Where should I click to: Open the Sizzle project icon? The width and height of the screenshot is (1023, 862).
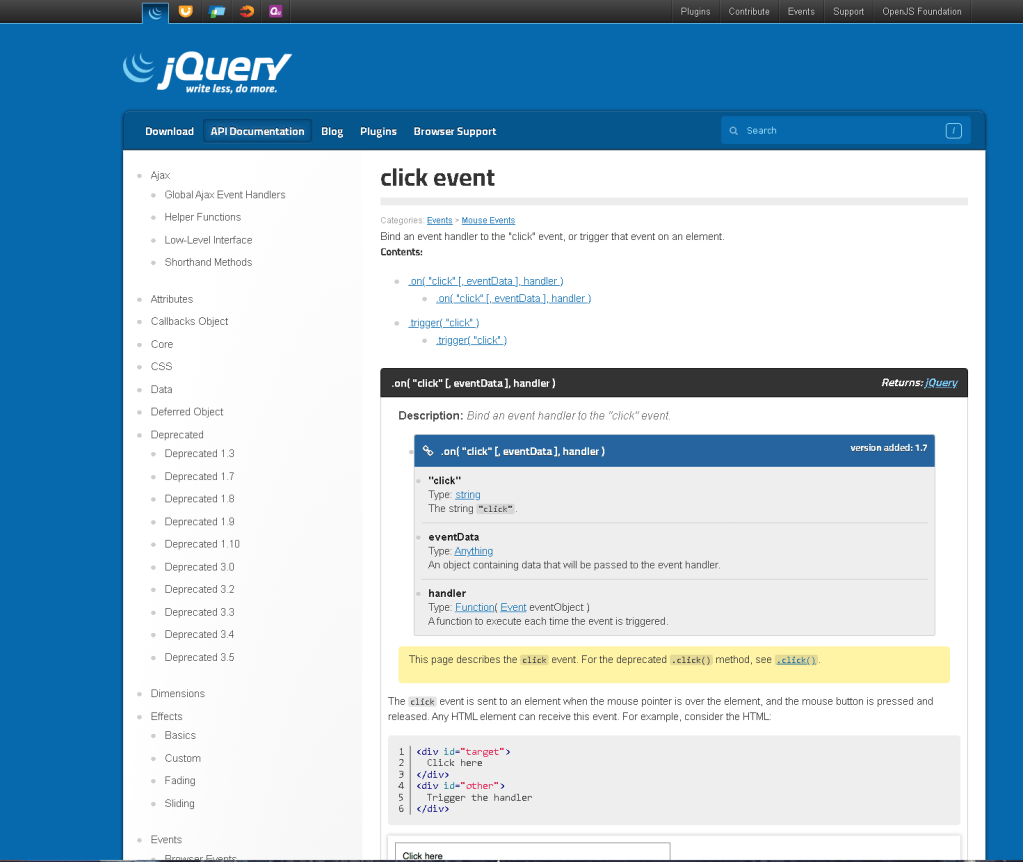[247, 11]
